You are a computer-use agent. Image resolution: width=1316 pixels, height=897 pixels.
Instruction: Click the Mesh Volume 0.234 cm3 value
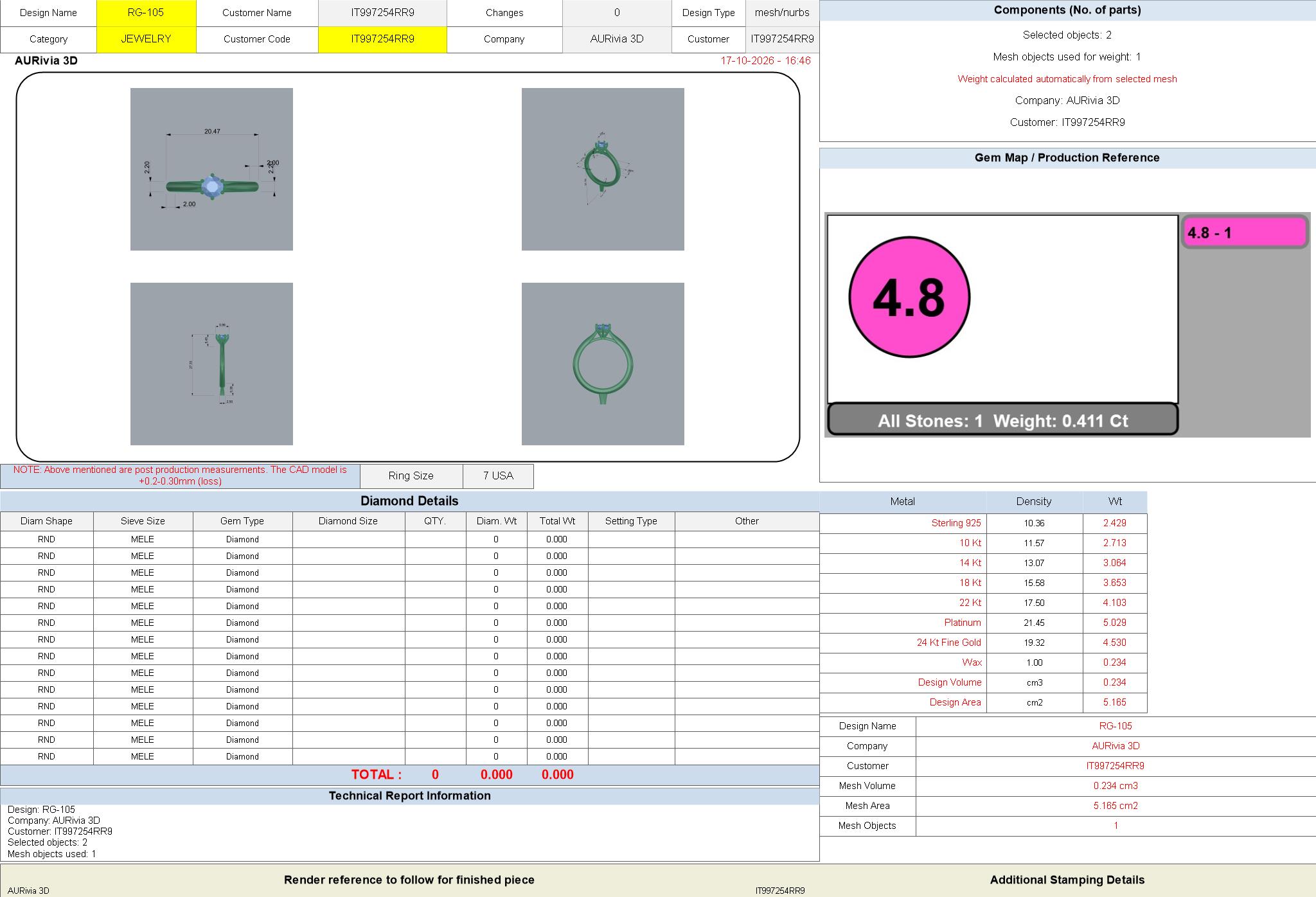click(x=1116, y=786)
